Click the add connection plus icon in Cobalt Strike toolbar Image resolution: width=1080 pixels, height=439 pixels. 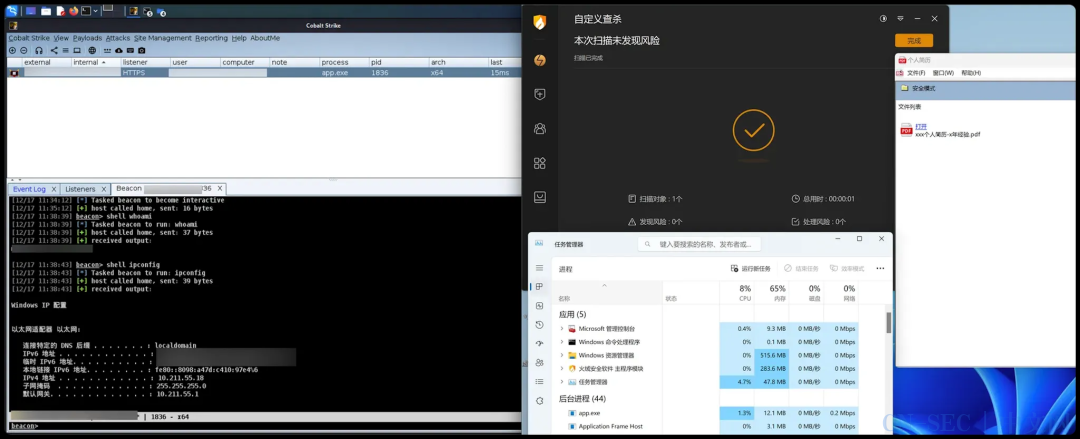click(12, 50)
